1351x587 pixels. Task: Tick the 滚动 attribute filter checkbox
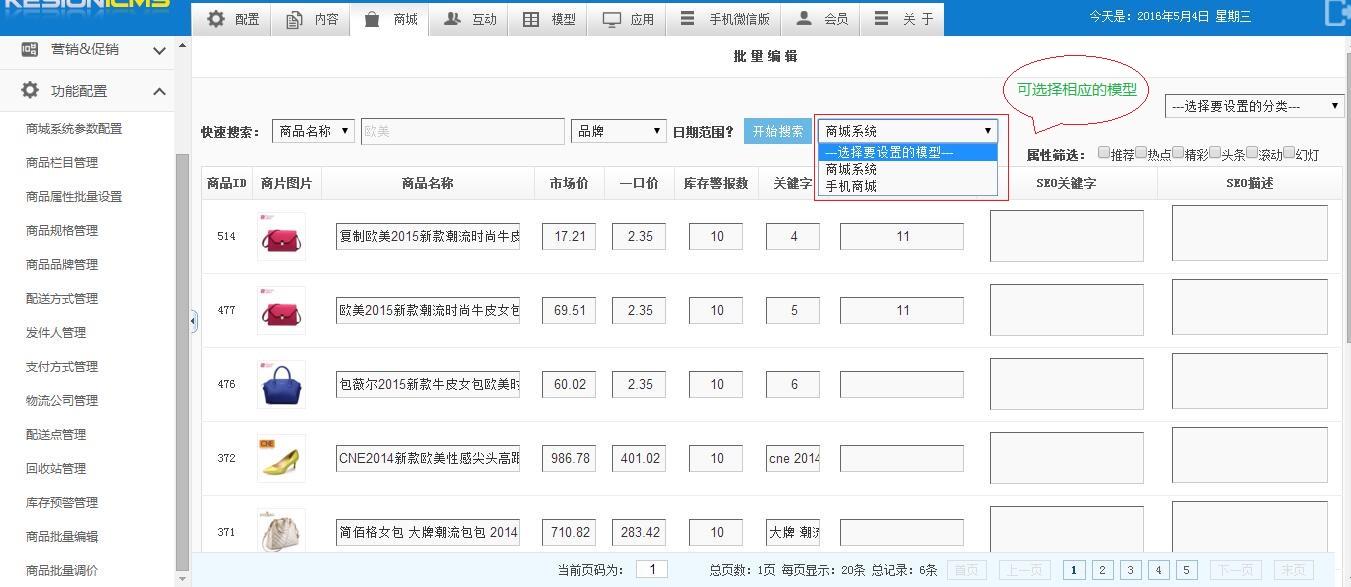(x=1251, y=153)
